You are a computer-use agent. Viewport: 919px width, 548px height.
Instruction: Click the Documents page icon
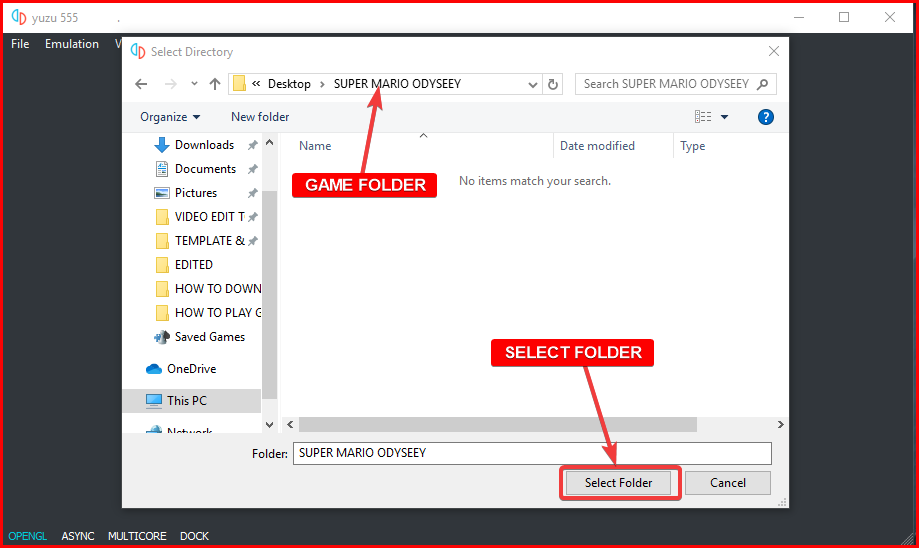click(162, 169)
